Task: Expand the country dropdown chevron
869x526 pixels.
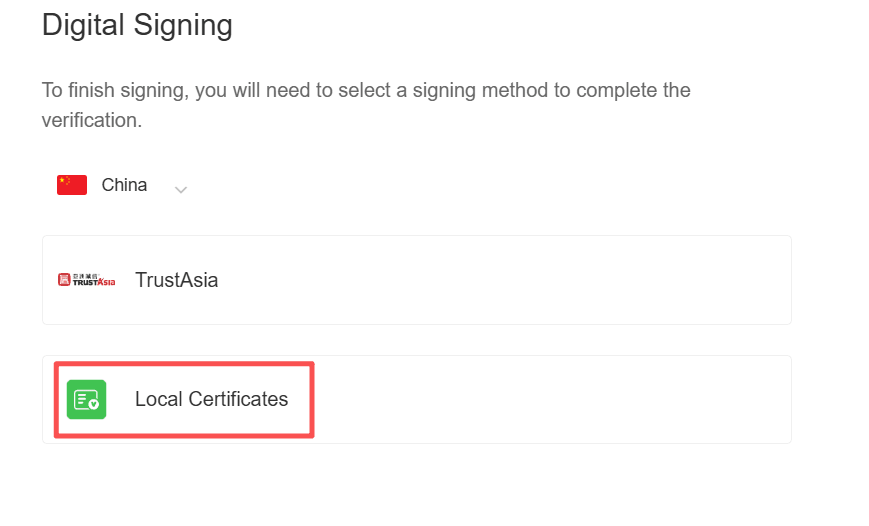Action: [x=181, y=189]
